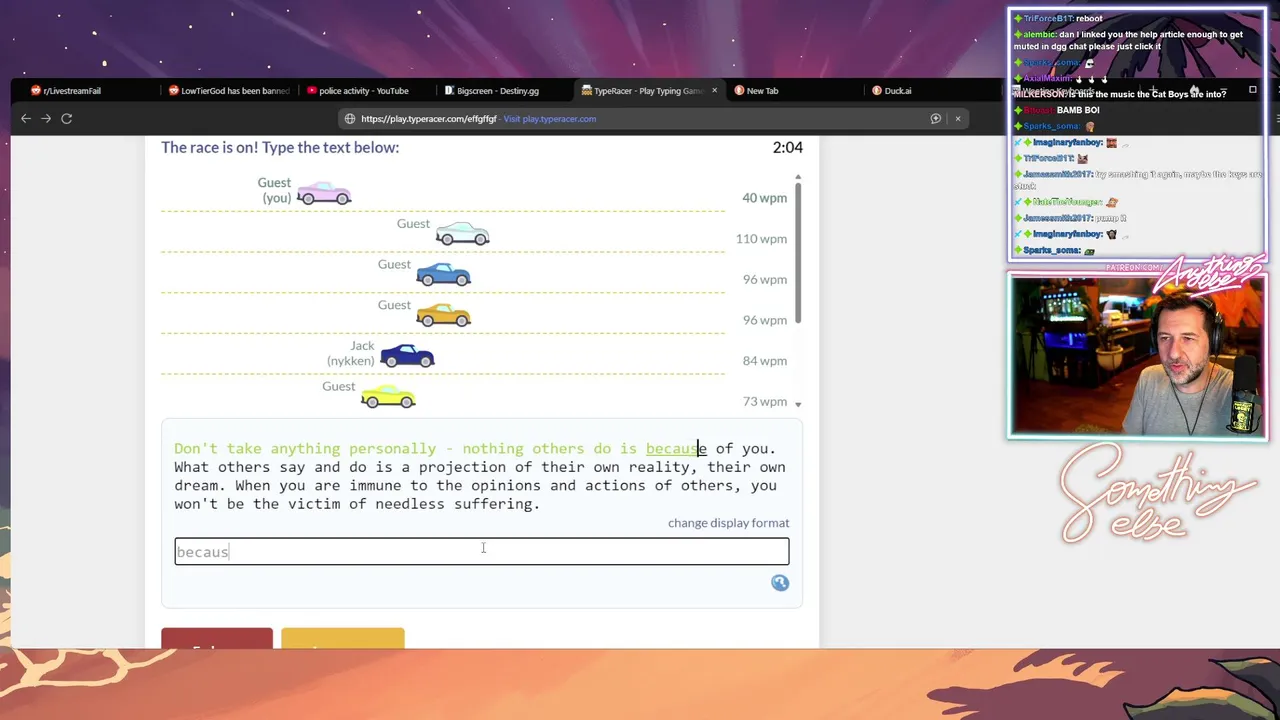Screen dimensions: 1280x720
Task: Click your pink Guest (you) car
Action: (x=324, y=193)
